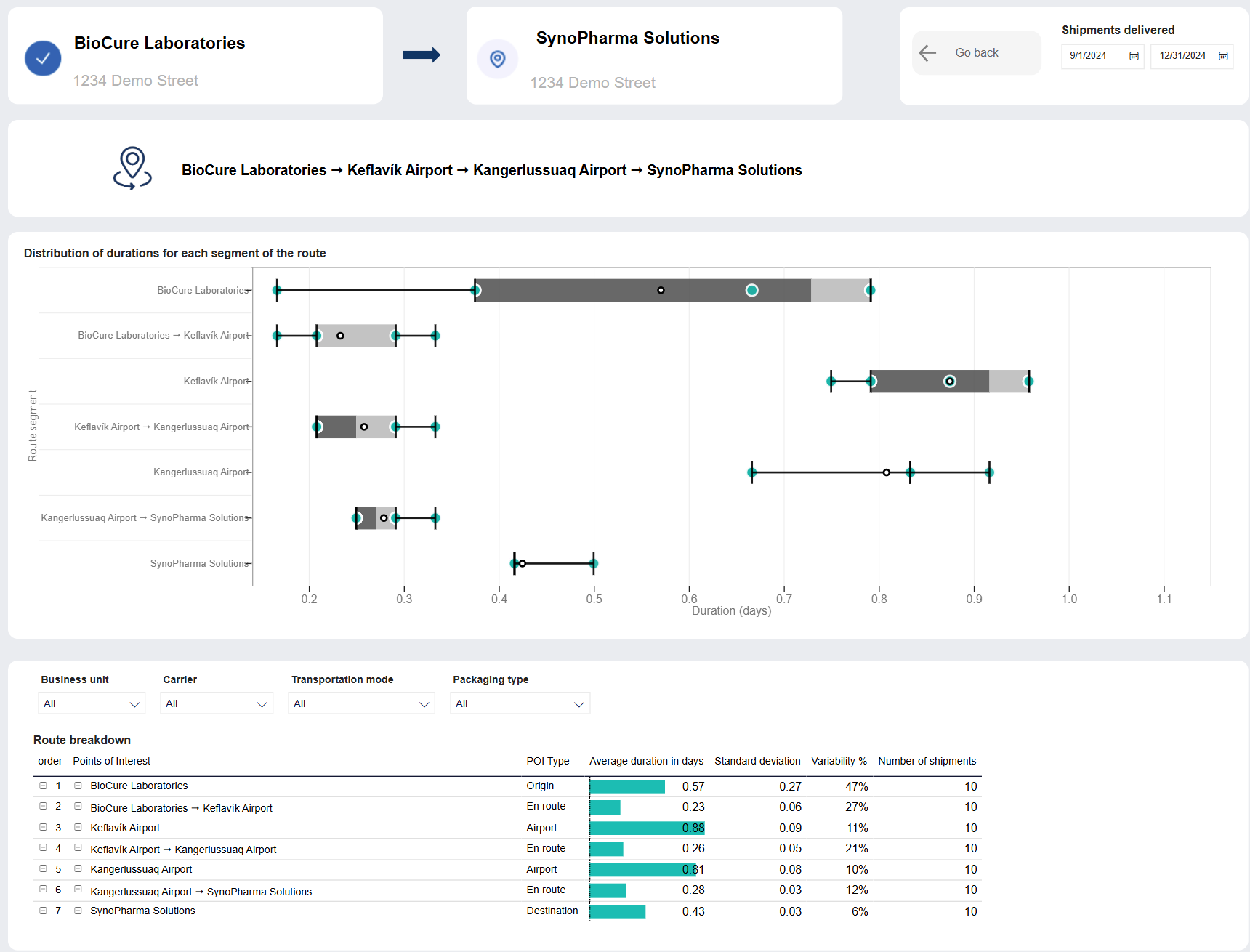Sort by Number of shipments column header
Screen dimensions: 1250x952
point(927,761)
